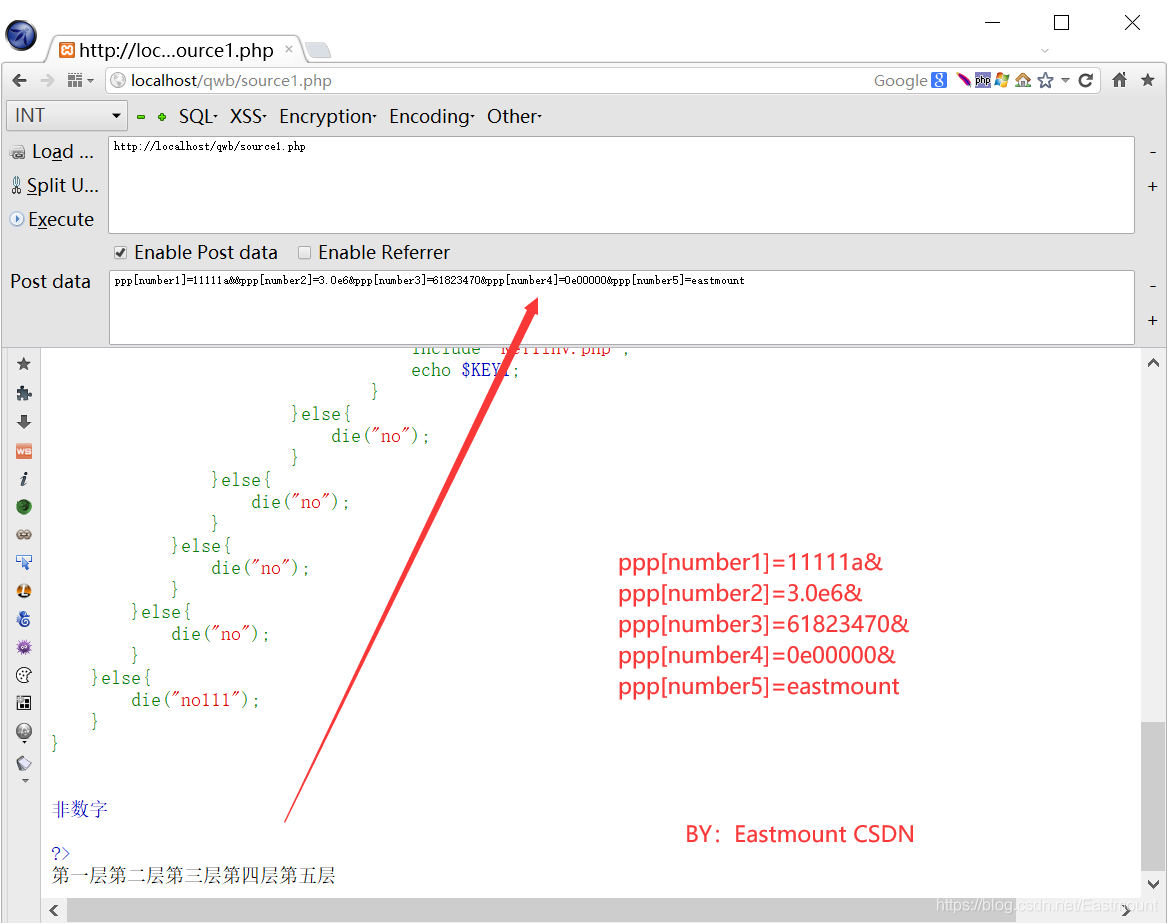
Task: Click the browser logo menu button
Action: coord(21,35)
